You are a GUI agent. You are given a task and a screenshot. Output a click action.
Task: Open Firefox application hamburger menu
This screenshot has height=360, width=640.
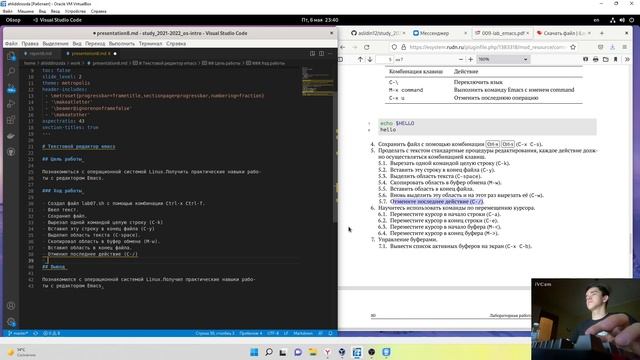[624, 47]
